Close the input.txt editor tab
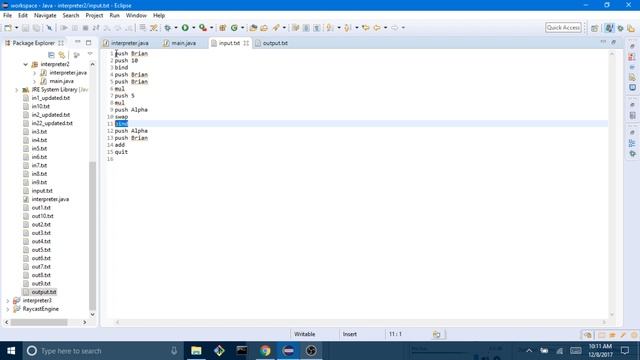640x360 pixels. pos(246,43)
